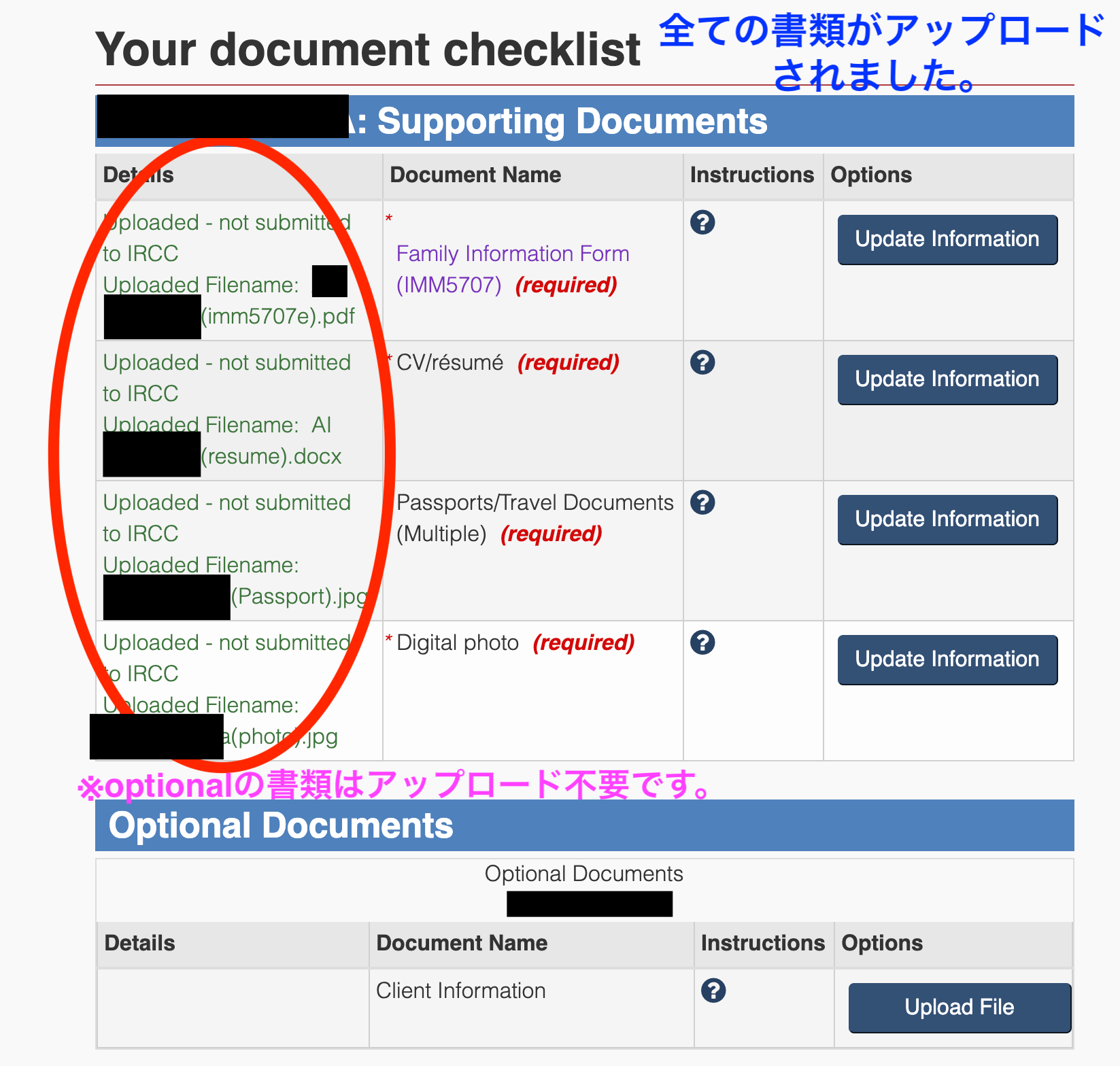Click Options header in Optional table
Viewport: 1120px width, 1066px height.
point(882,943)
